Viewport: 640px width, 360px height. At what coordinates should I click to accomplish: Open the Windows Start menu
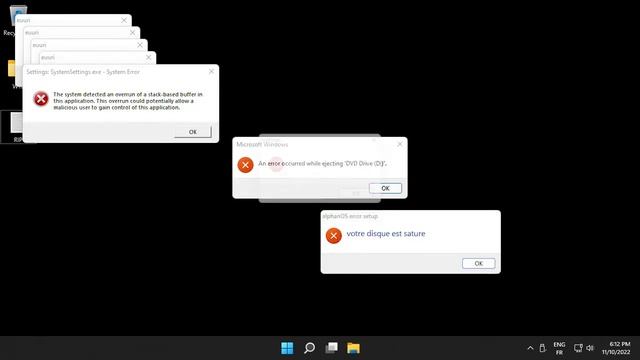tap(287, 348)
